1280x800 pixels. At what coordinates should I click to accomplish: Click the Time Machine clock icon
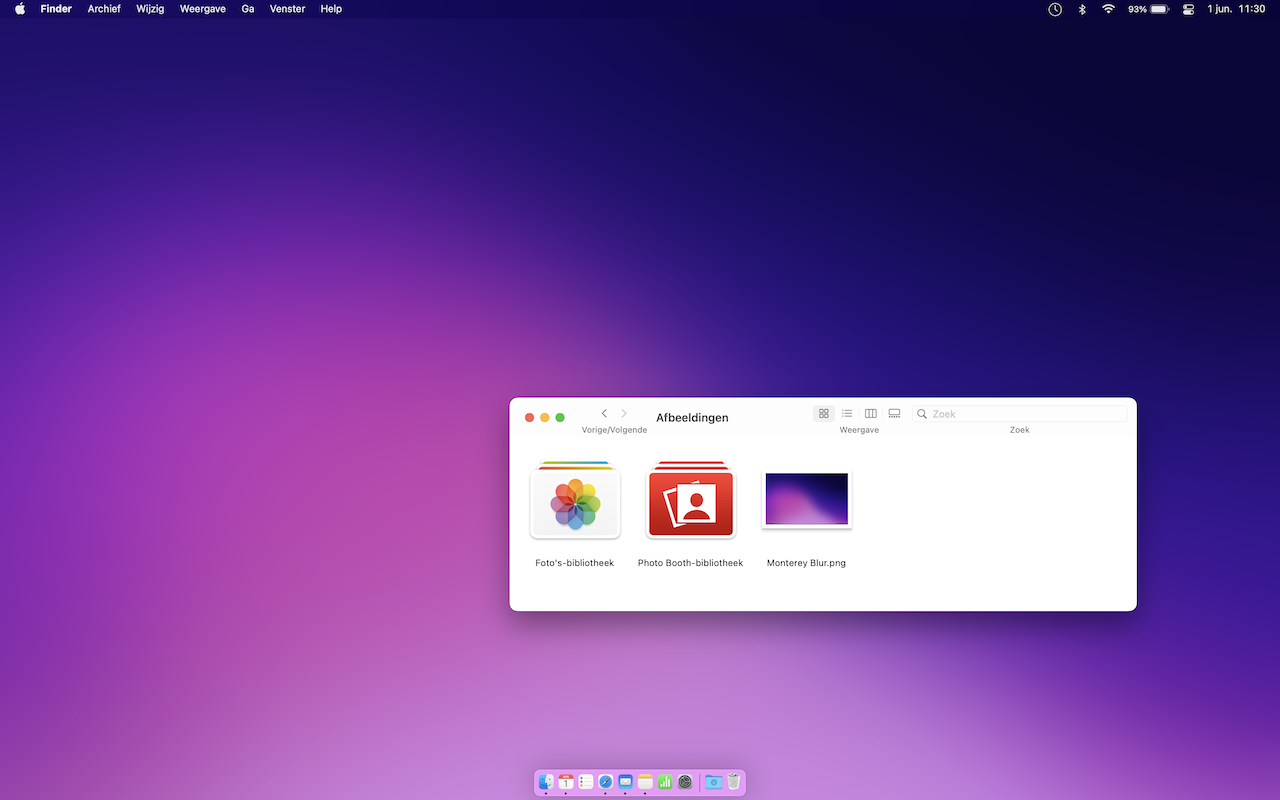[1055, 9]
